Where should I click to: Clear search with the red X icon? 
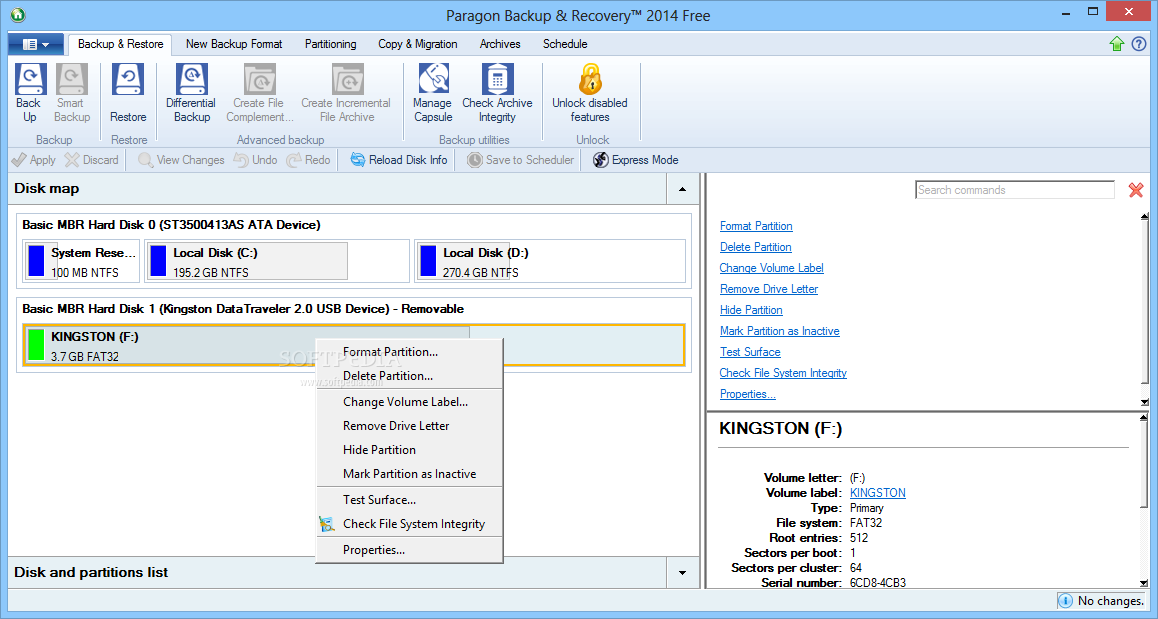(x=1136, y=191)
